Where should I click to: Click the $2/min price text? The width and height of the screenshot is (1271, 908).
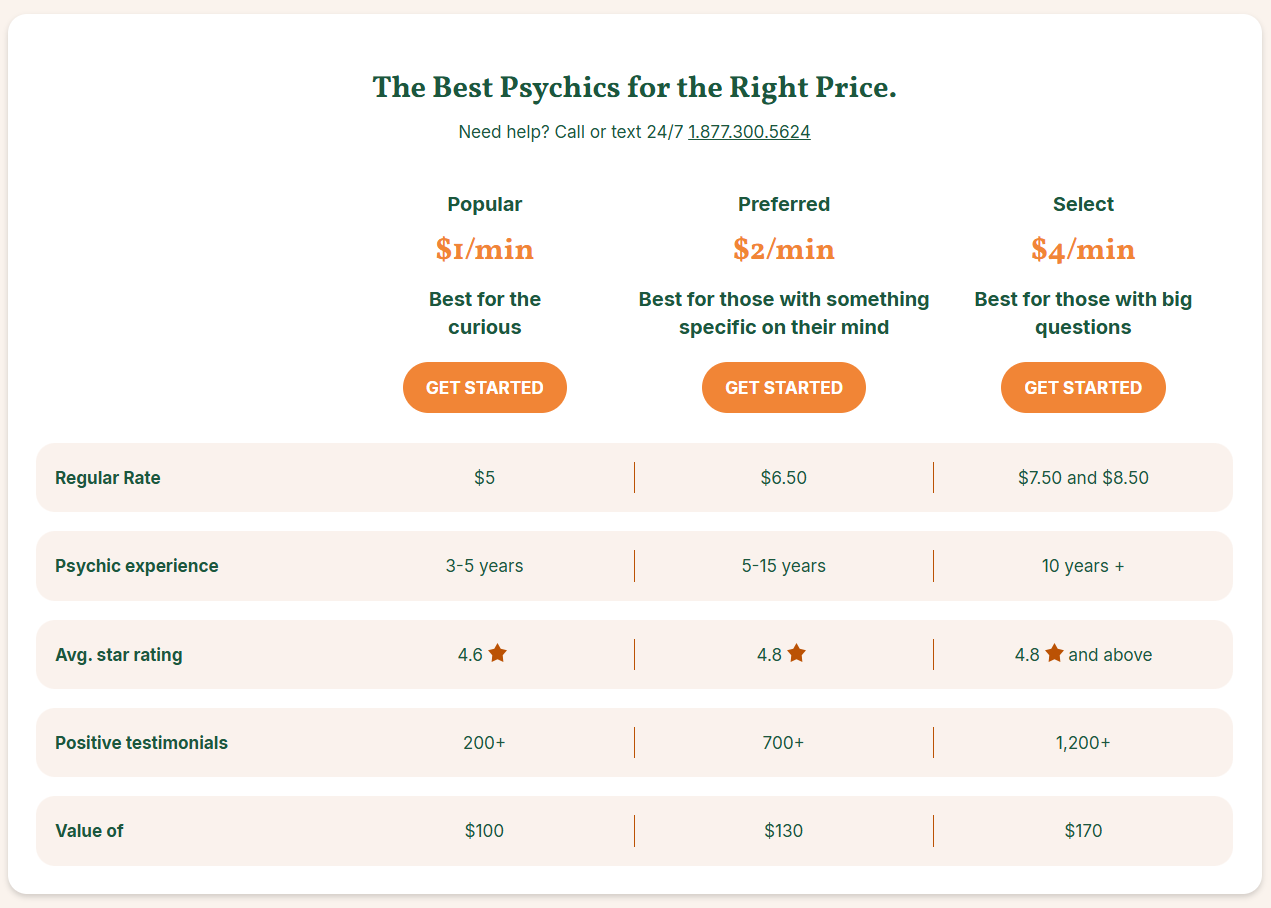(783, 249)
